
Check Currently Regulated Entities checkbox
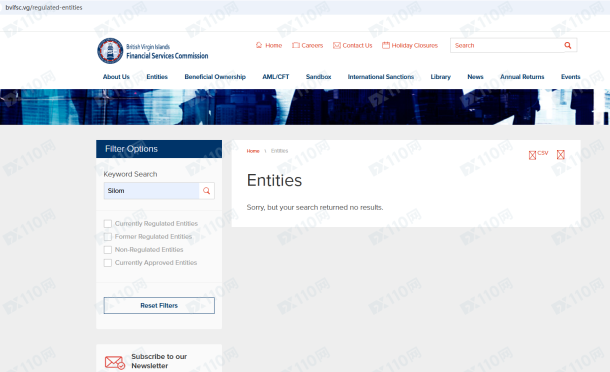(108, 224)
